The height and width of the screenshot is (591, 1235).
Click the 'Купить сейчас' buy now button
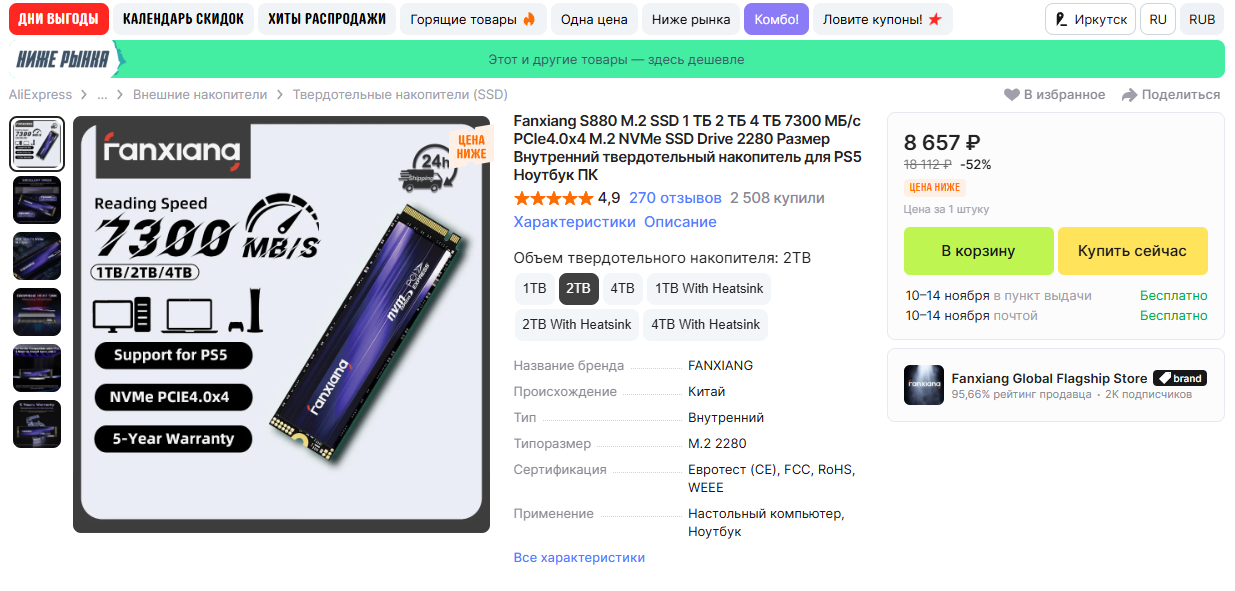[x=1132, y=251]
